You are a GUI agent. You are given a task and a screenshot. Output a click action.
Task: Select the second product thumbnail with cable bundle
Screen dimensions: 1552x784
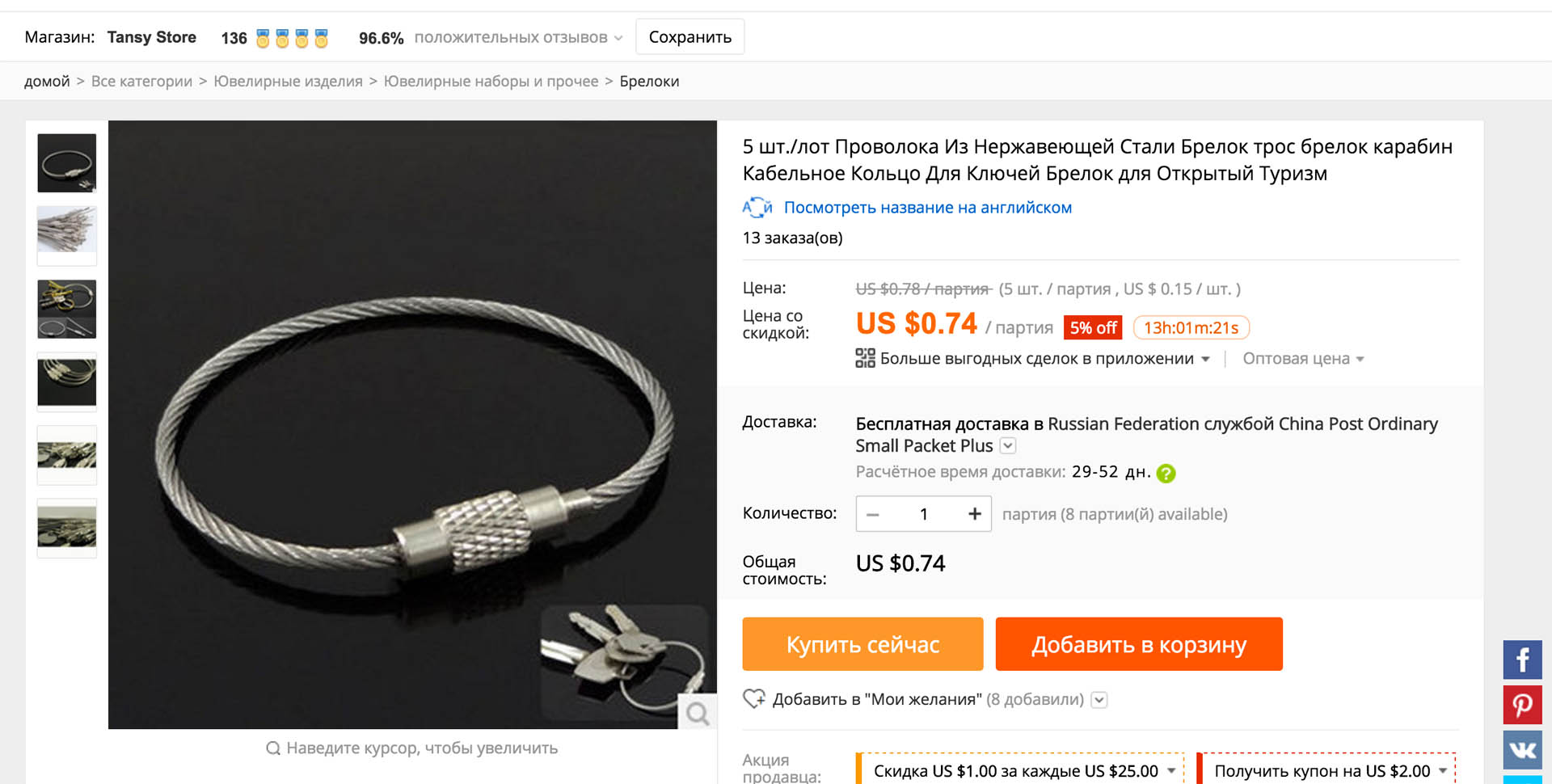pos(67,234)
